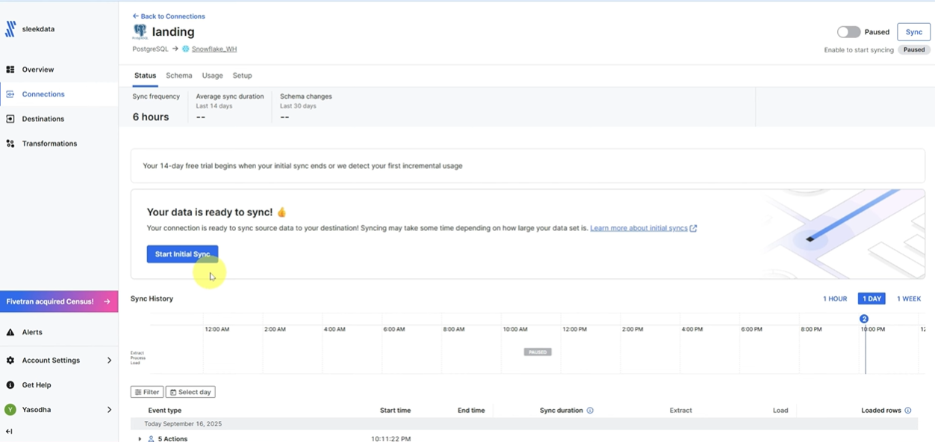Click the landing connection title

(x=173, y=32)
